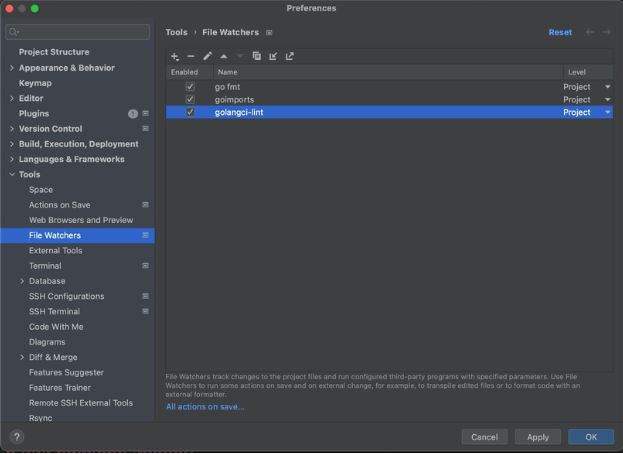Open the help question mark button
This screenshot has width=623, height=454.
click(16, 437)
